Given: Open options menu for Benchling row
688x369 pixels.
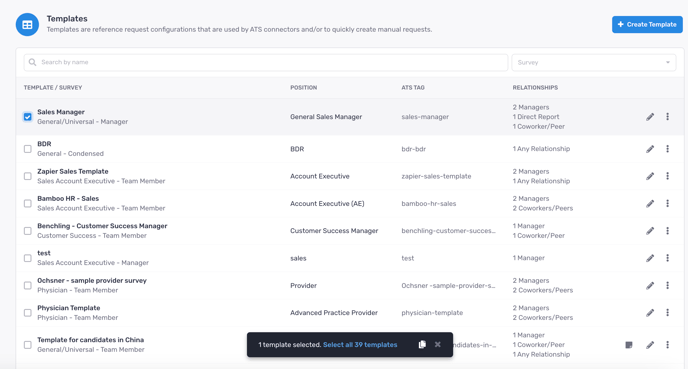Looking at the screenshot, I should click(667, 231).
